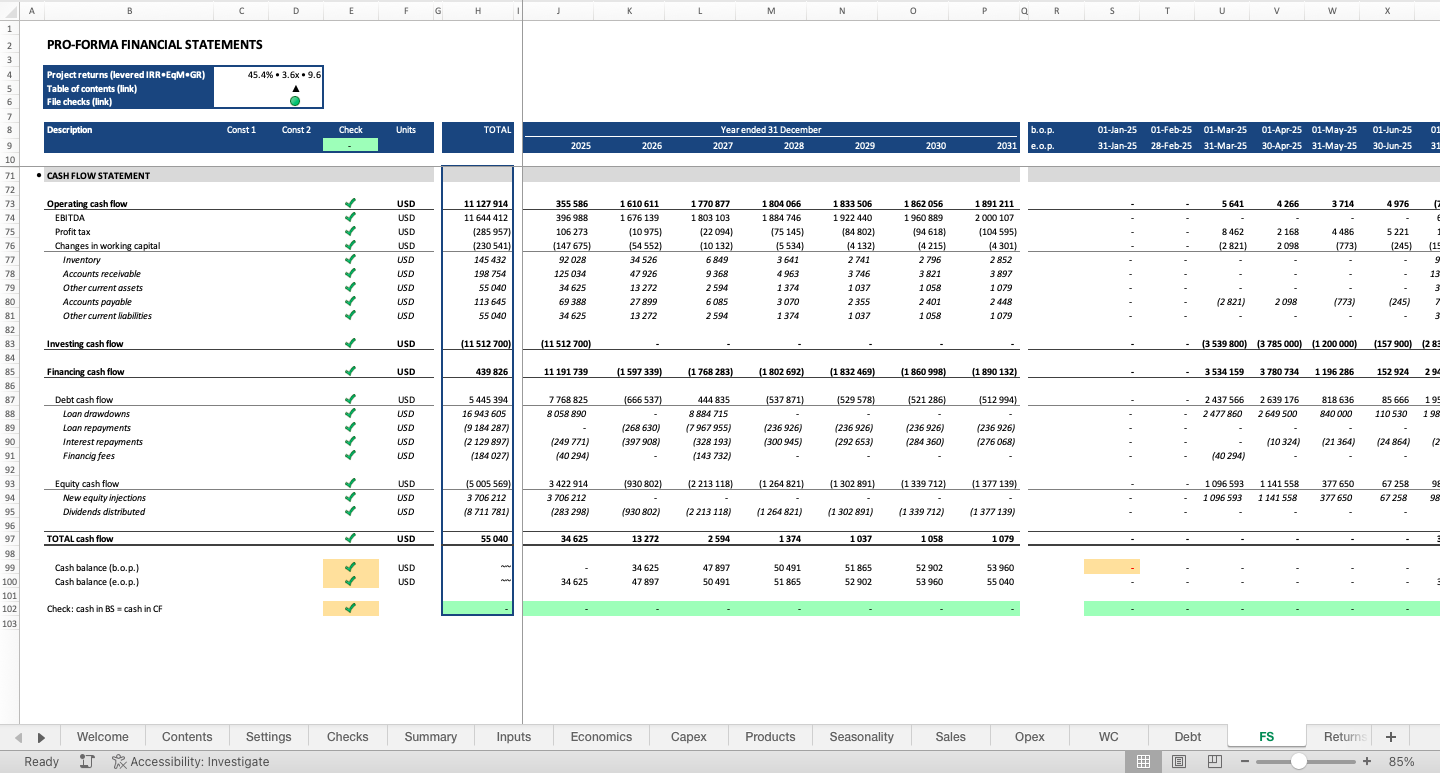Switch to the Economics sheet tab
The image size is (1440, 773).
coord(601,737)
